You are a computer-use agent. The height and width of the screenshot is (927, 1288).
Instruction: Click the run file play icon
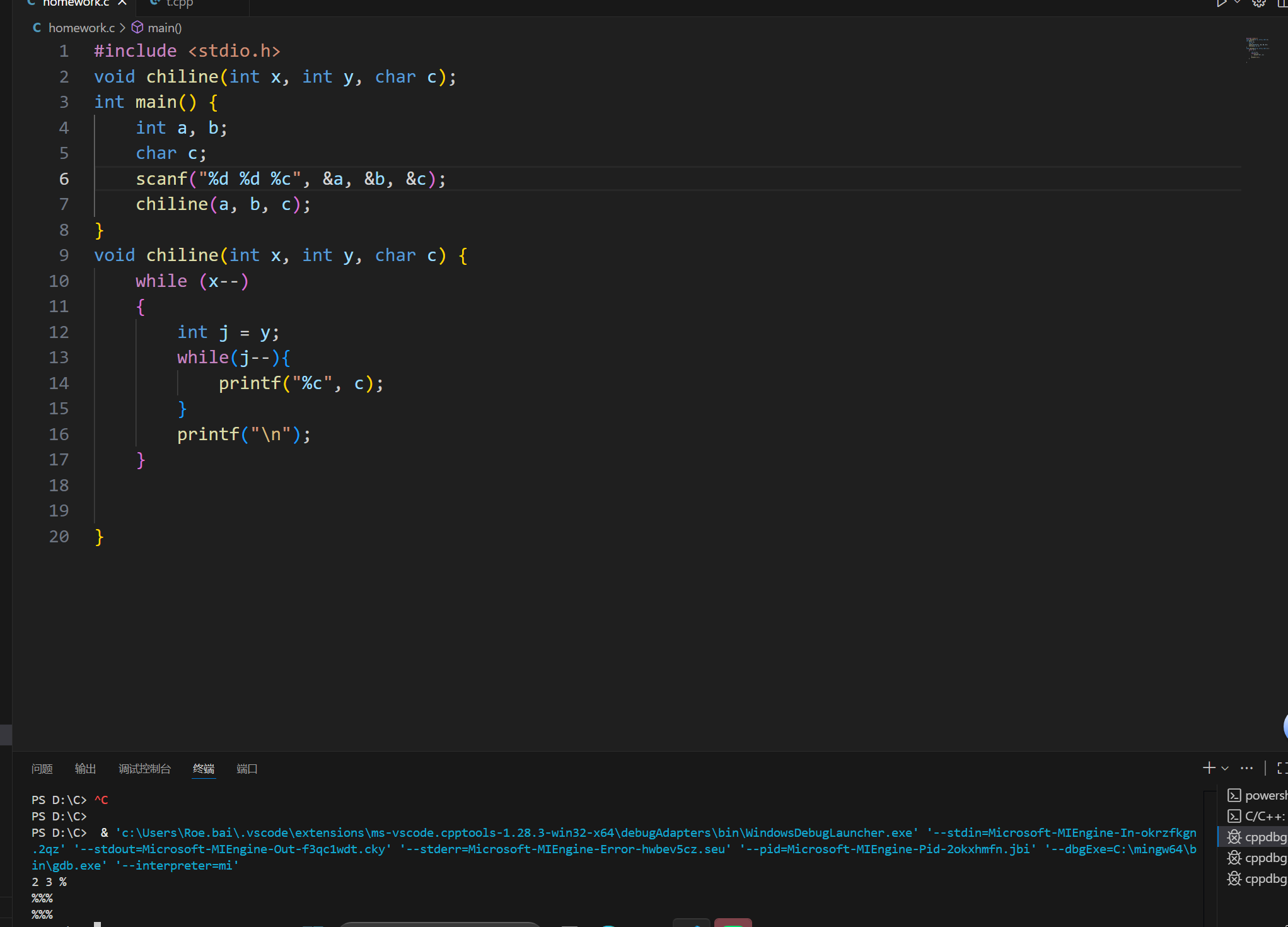pyautogui.click(x=1221, y=3)
